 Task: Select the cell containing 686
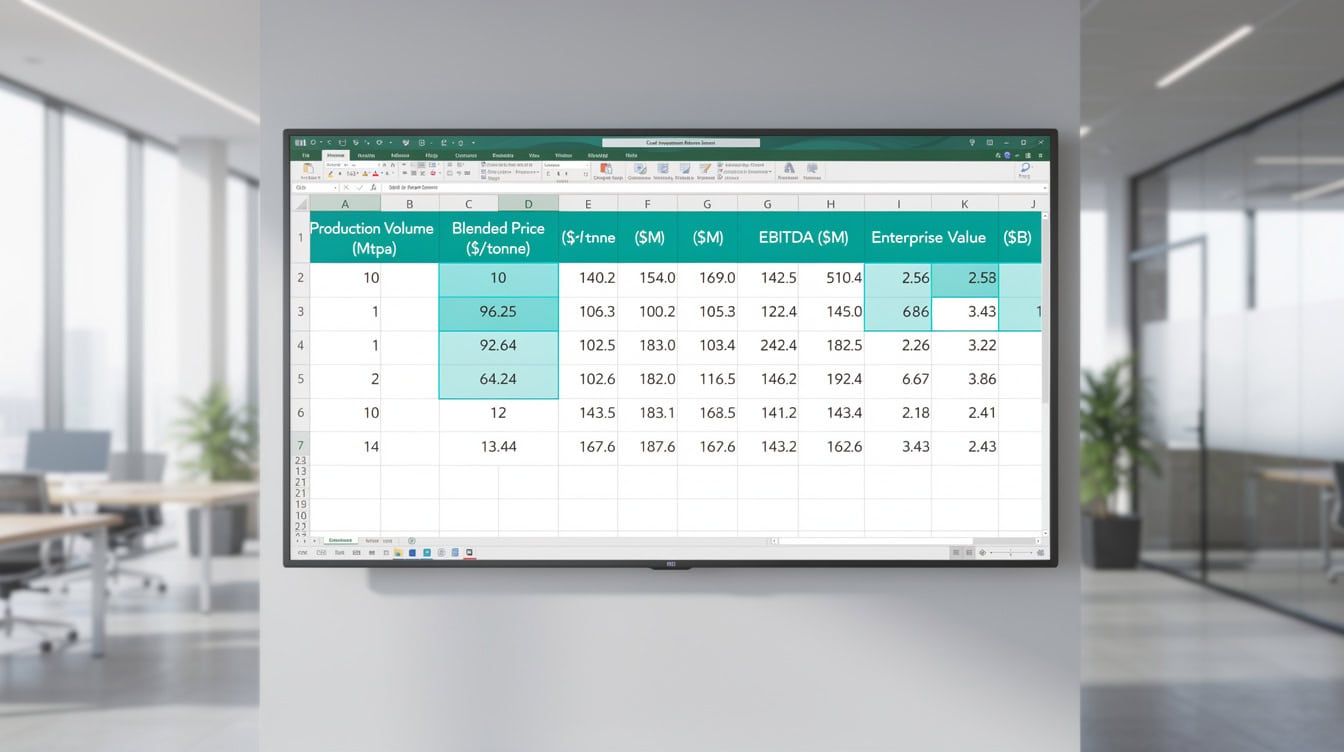pyautogui.click(x=898, y=312)
